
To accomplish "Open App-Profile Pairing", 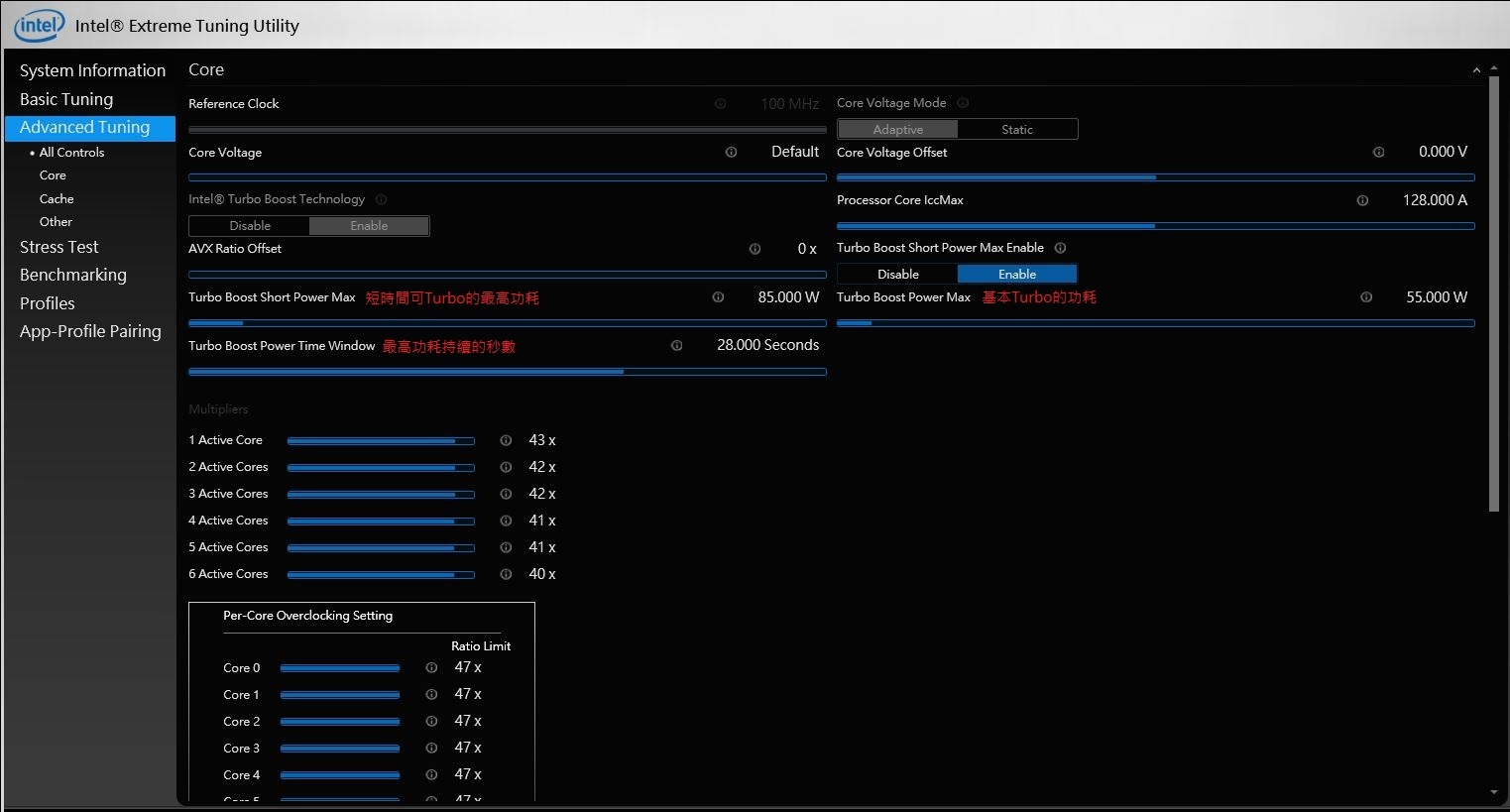I will pyautogui.click(x=90, y=331).
